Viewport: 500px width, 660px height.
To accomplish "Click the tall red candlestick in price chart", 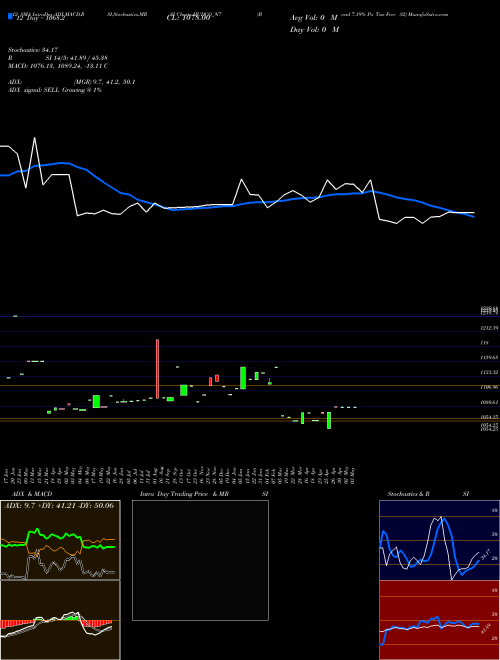I will [157, 369].
